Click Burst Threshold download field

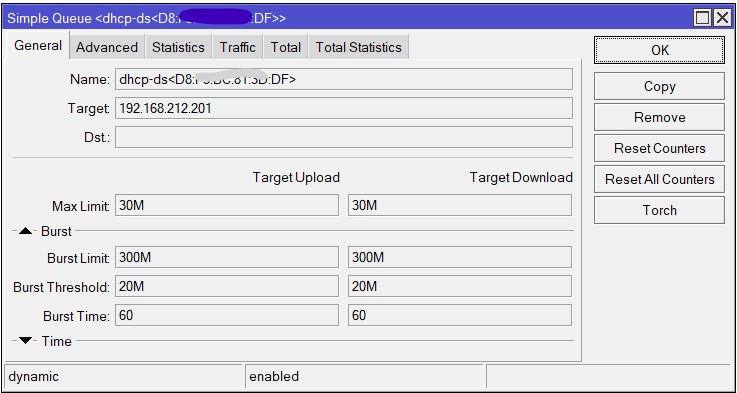click(x=460, y=286)
